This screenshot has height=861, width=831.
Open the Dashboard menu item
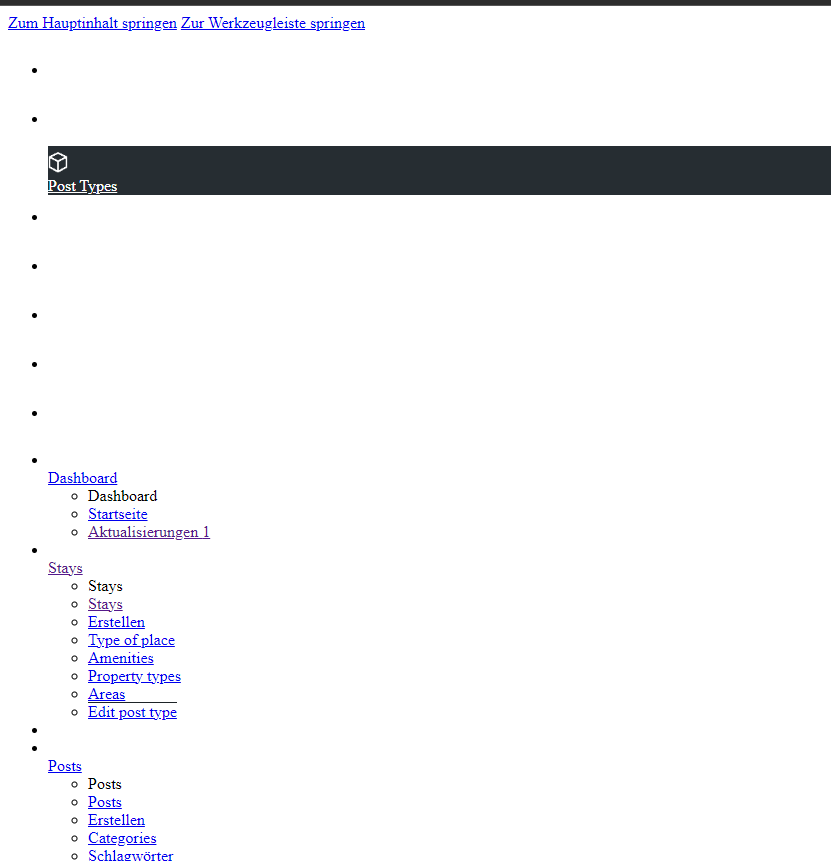[82, 477]
